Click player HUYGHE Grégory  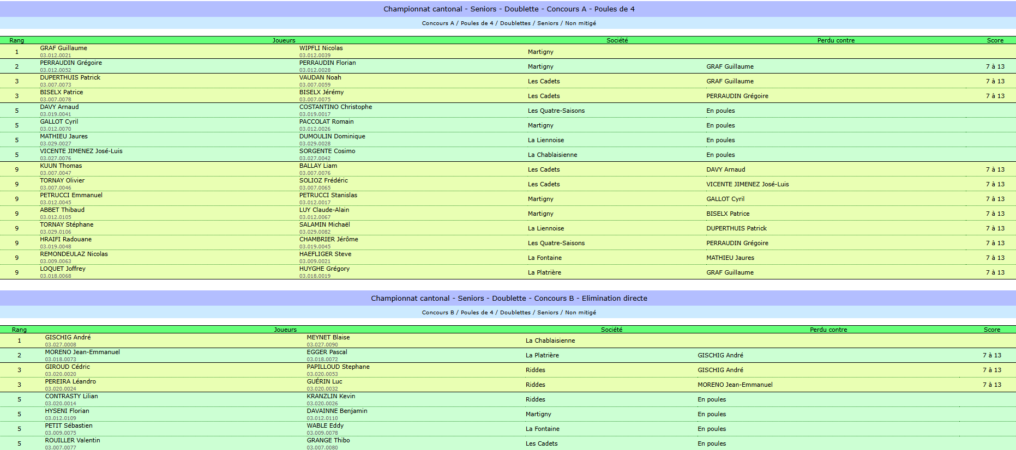point(325,269)
